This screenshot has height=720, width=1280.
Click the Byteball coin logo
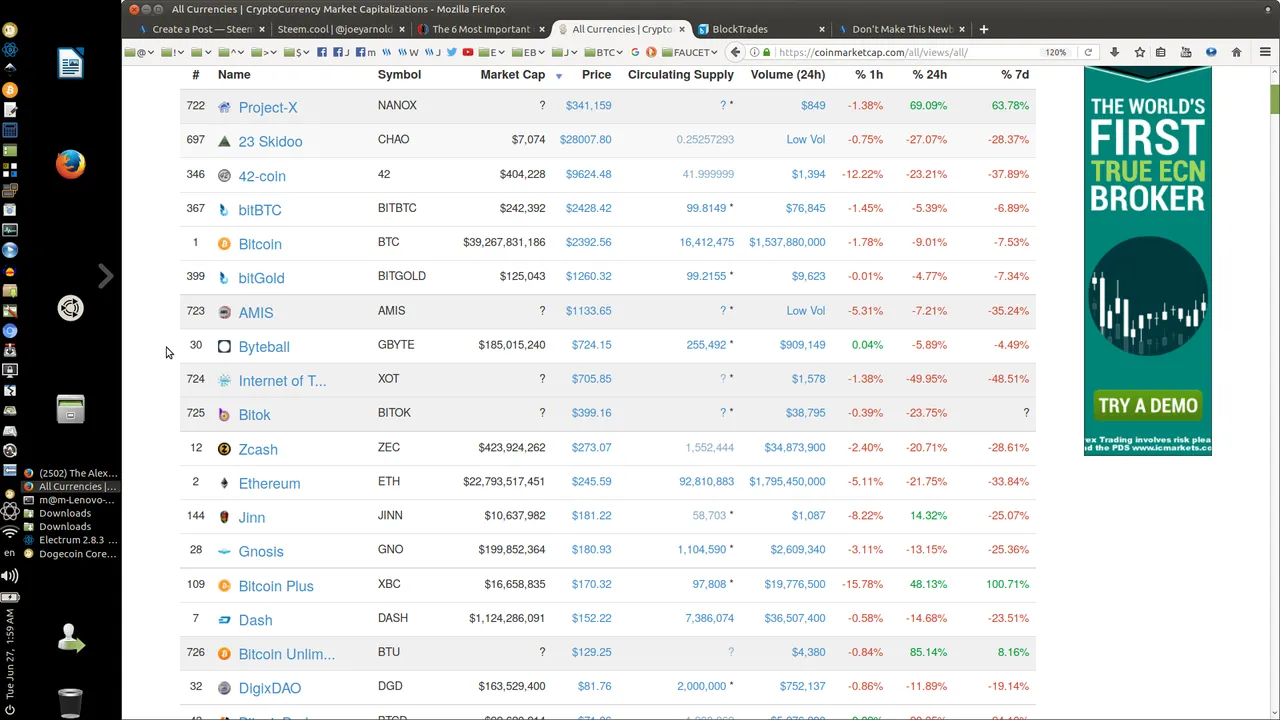(x=224, y=346)
